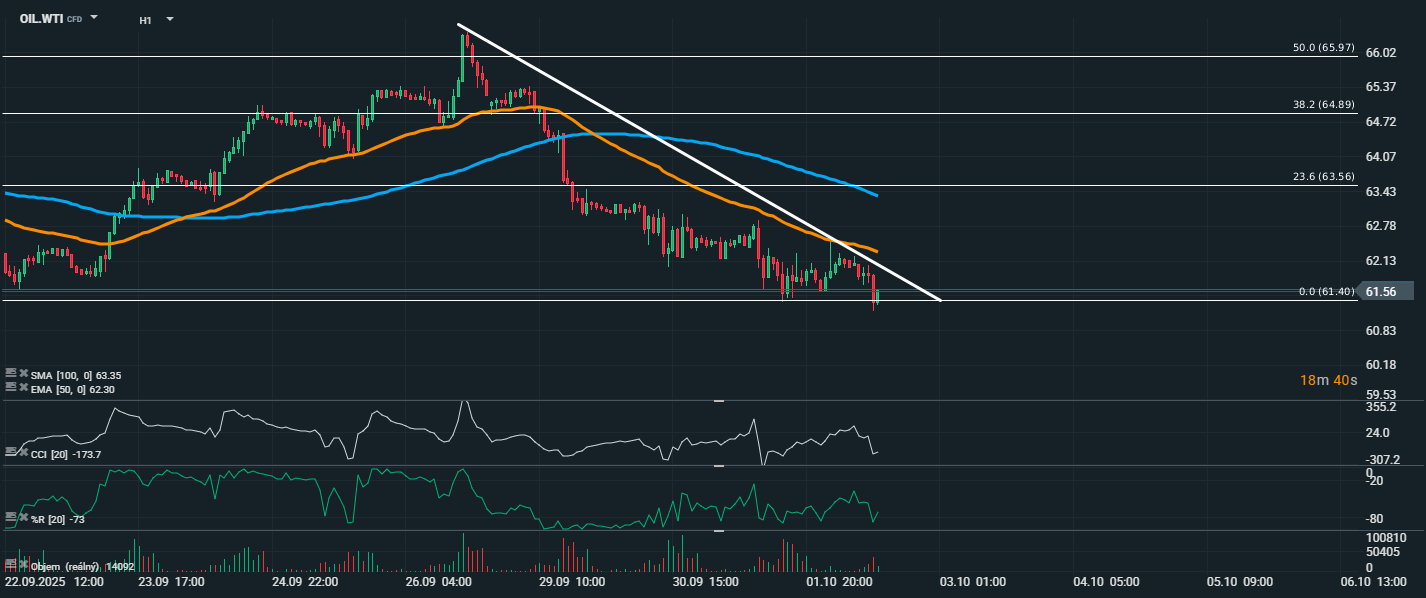Open settings icon for Objem volume indicator

point(11,565)
